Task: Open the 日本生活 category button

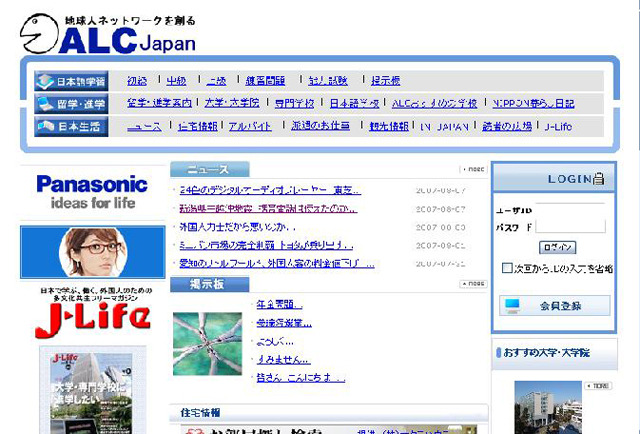Action: coord(71,127)
